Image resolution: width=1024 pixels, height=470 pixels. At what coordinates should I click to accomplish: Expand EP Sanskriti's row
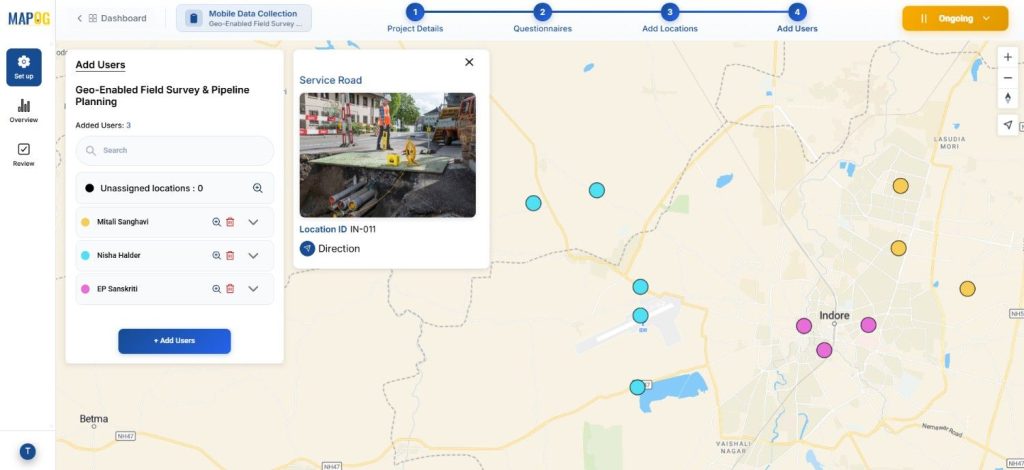[253, 289]
